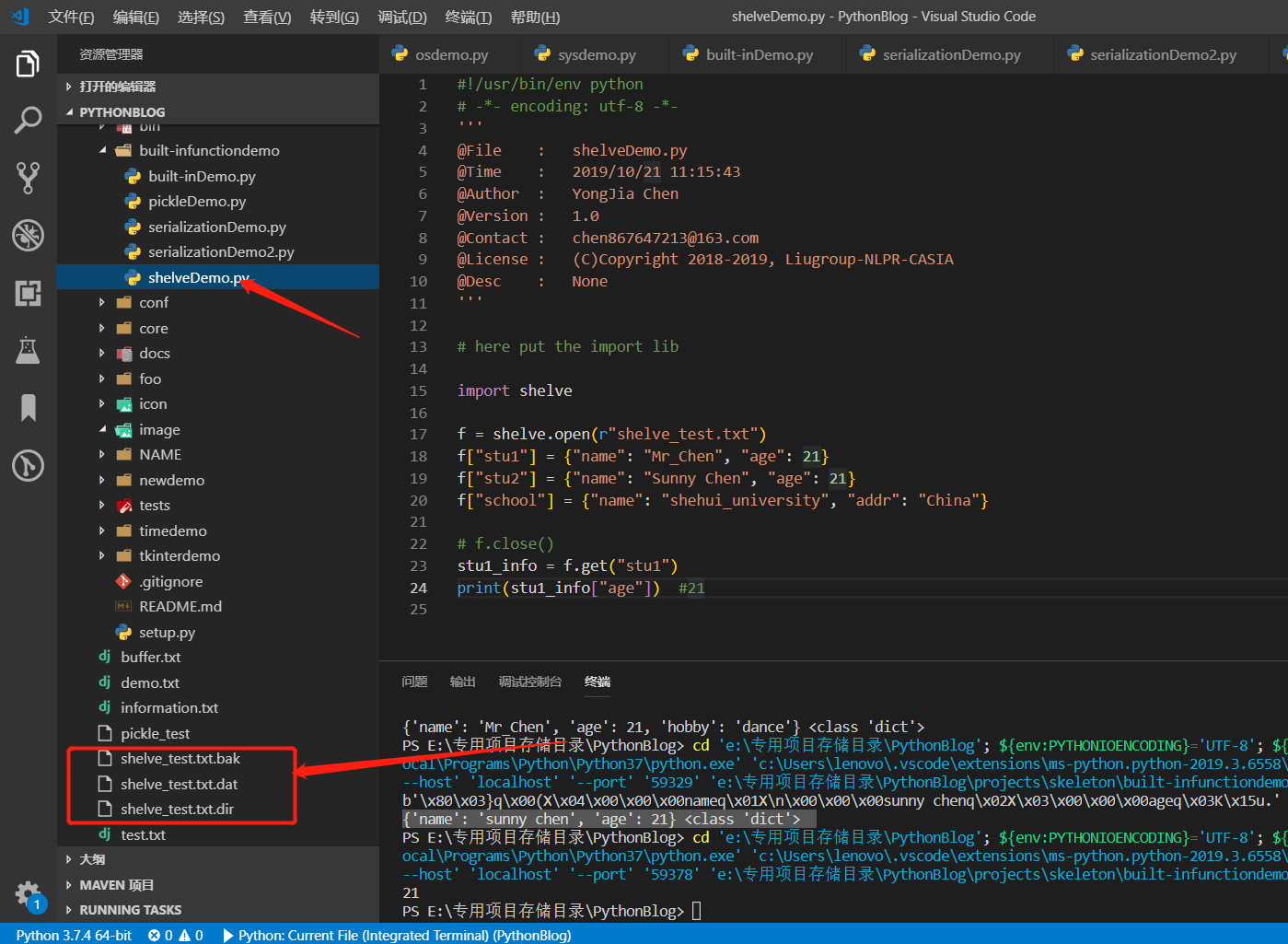Open test.txt in the explorer

pyautogui.click(x=218, y=834)
